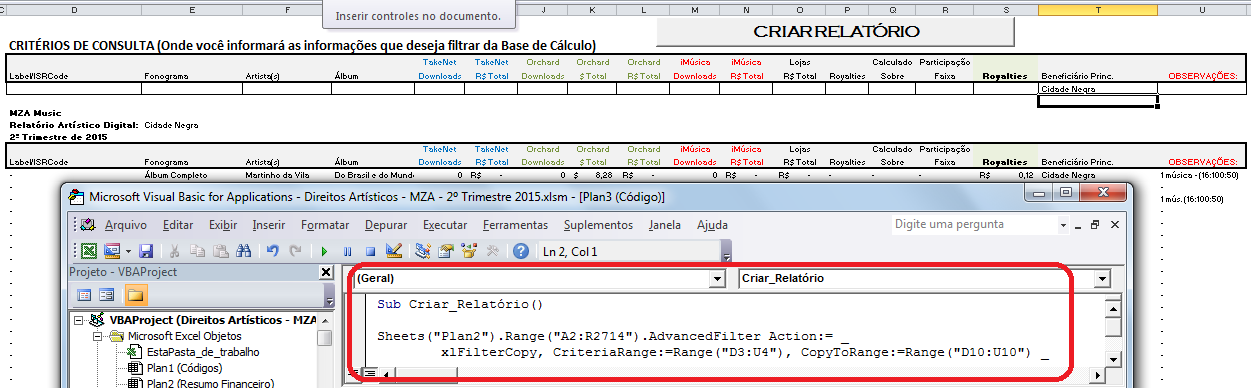Close the Projeto - VBAProject pane

click(326, 273)
